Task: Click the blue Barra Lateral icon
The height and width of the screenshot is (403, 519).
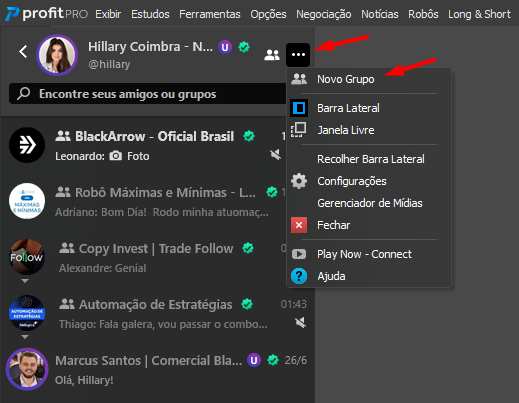Action: coord(299,108)
